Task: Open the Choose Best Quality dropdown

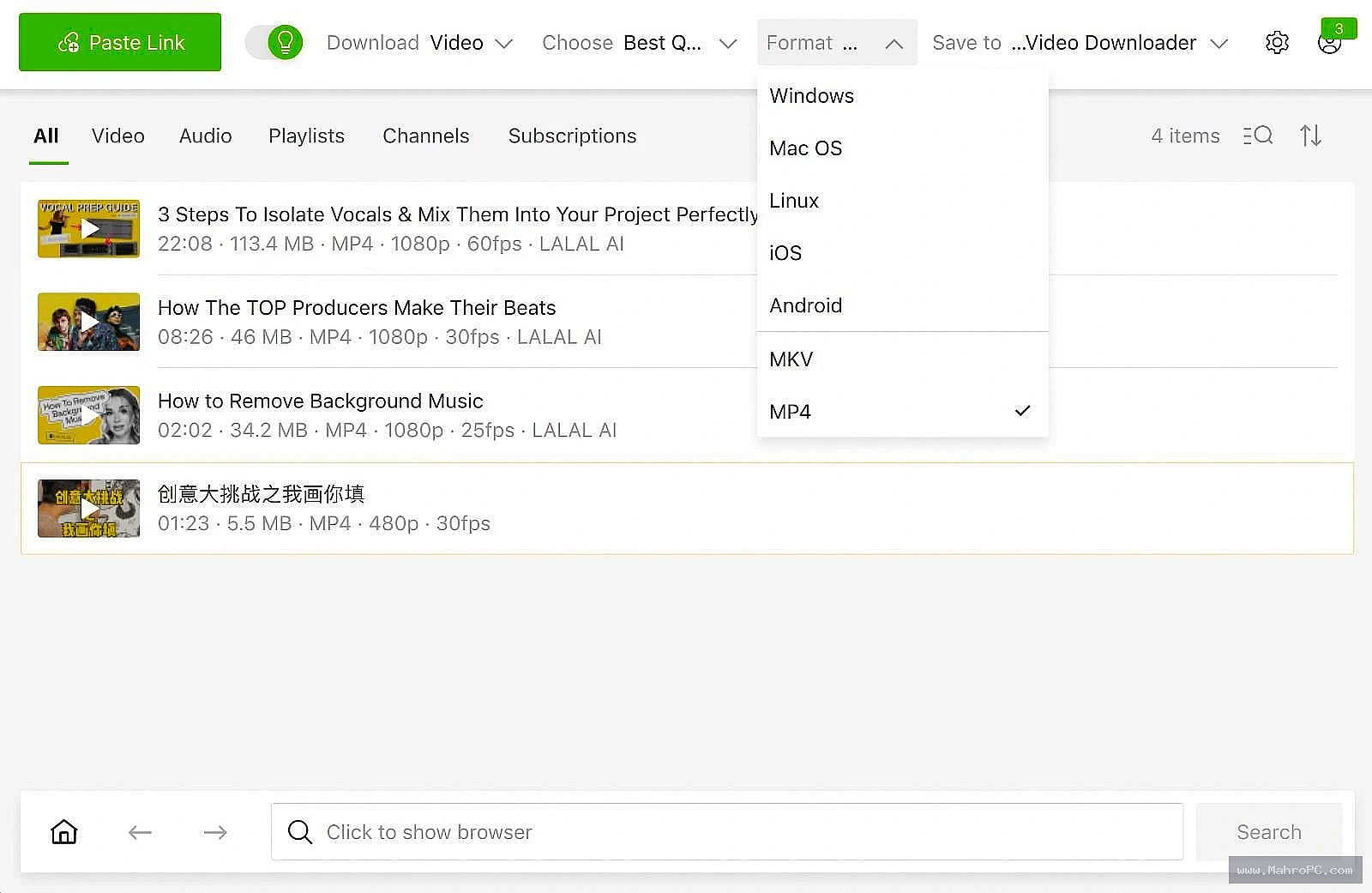Action: pyautogui.click(x=640, y=43)
